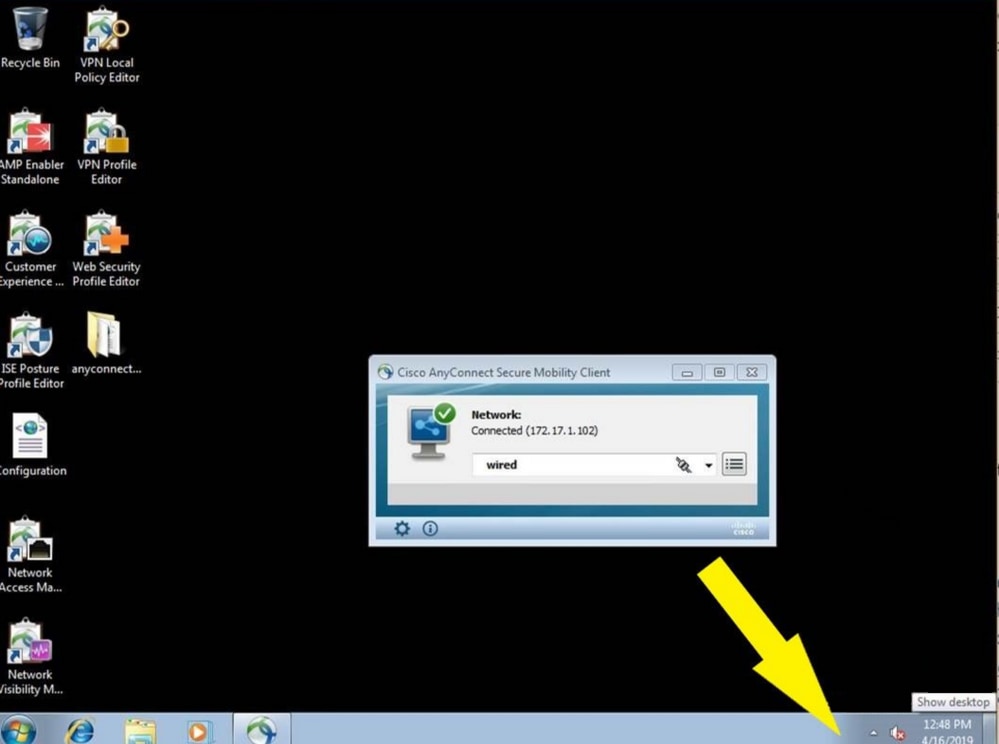Open Windows Explorer from taskbar
999x744 pixels.
140,731
